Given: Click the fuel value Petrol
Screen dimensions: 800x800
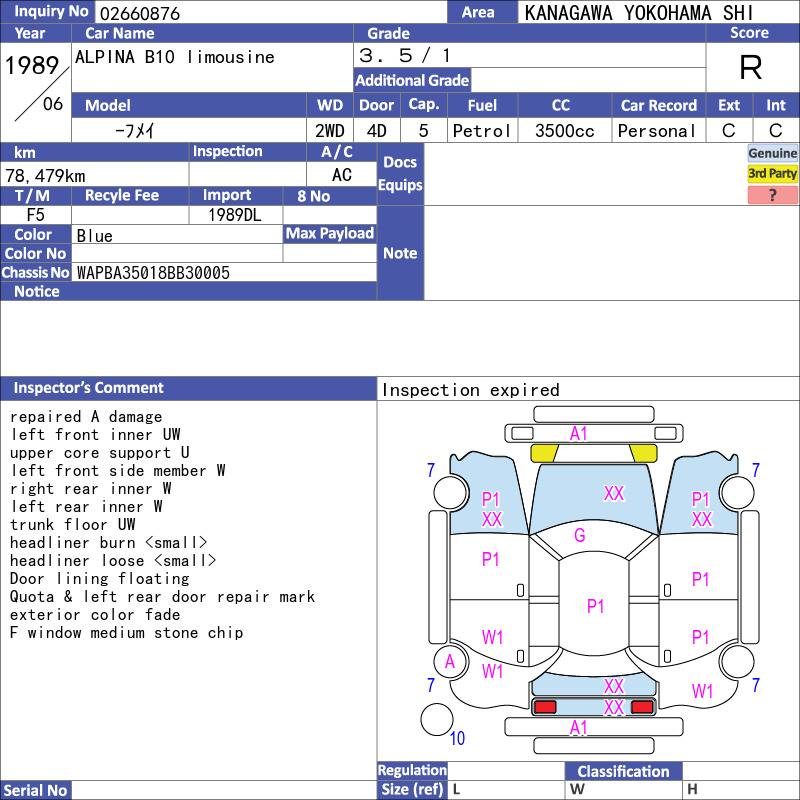Looking at the screenshot, I should (482, 131).
